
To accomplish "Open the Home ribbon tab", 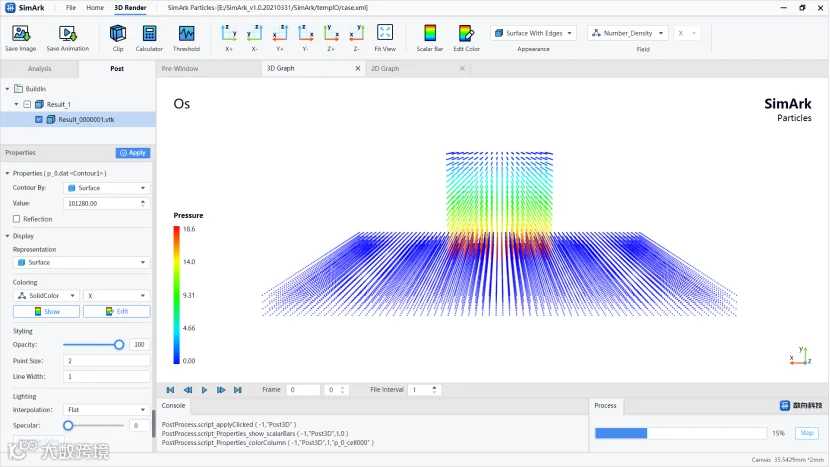I will click(x=95, y=7).
